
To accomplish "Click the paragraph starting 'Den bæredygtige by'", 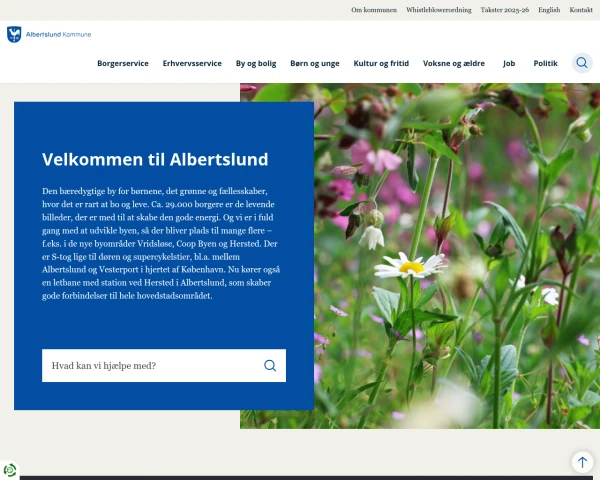I will [161, 243].
